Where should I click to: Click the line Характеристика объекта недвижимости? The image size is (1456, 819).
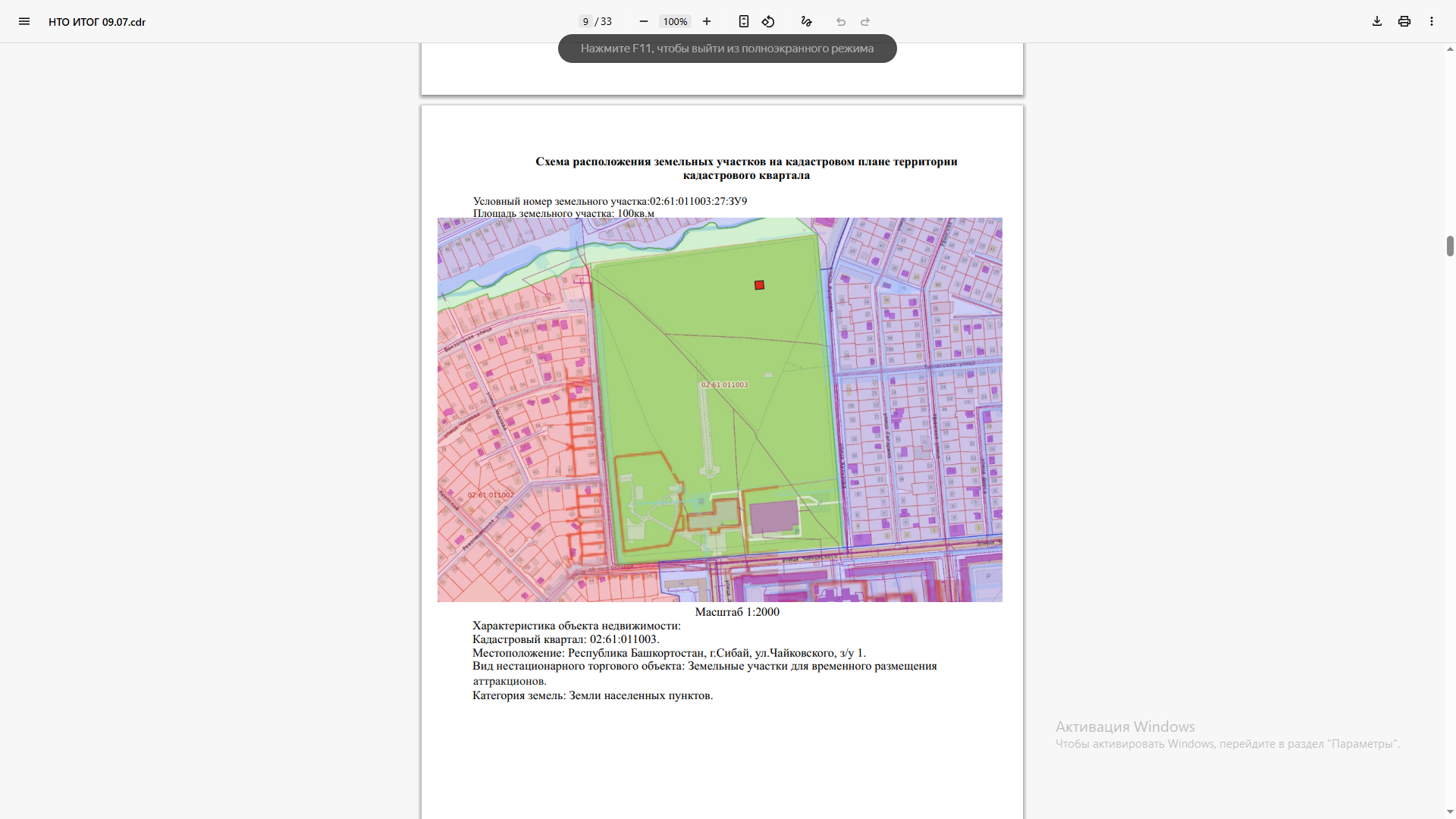click(x=576, y=626)
